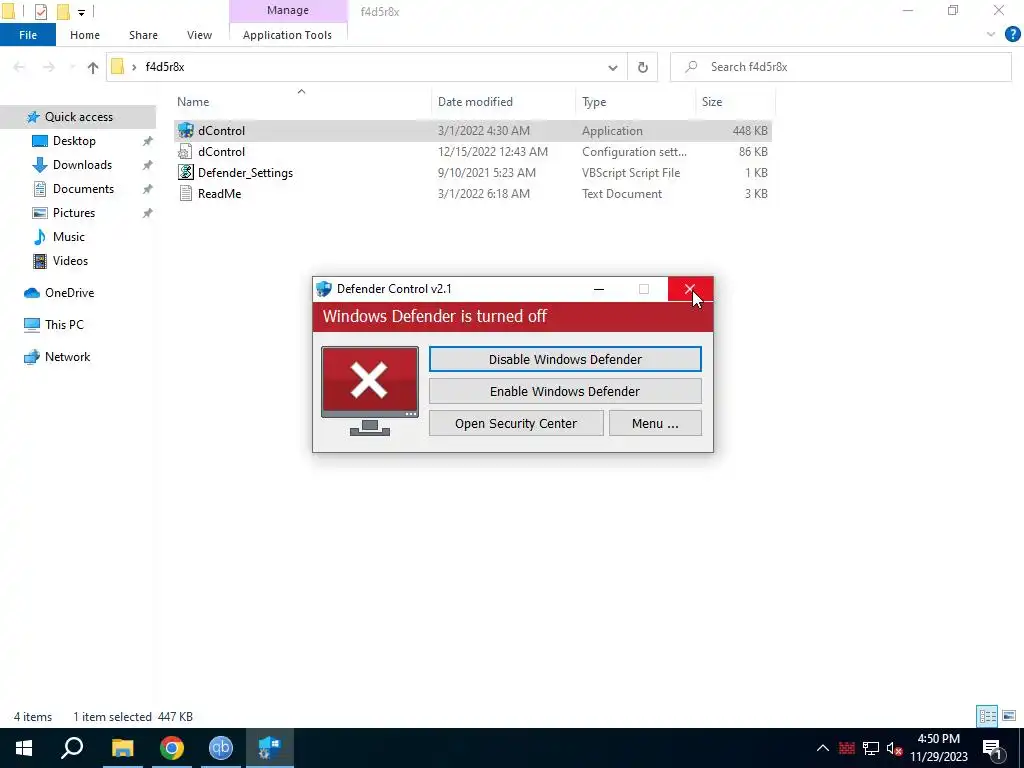
Task: Open the File ribbon tab
Action: pos(28,35)
